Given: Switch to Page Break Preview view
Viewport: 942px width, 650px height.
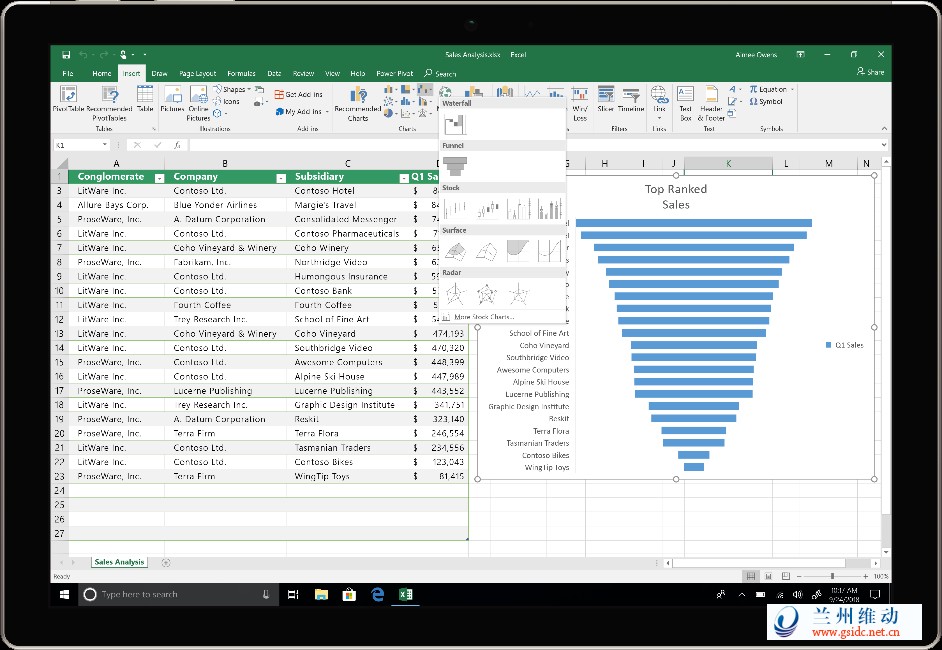Looking at the screenshot, I should (786, 576).
